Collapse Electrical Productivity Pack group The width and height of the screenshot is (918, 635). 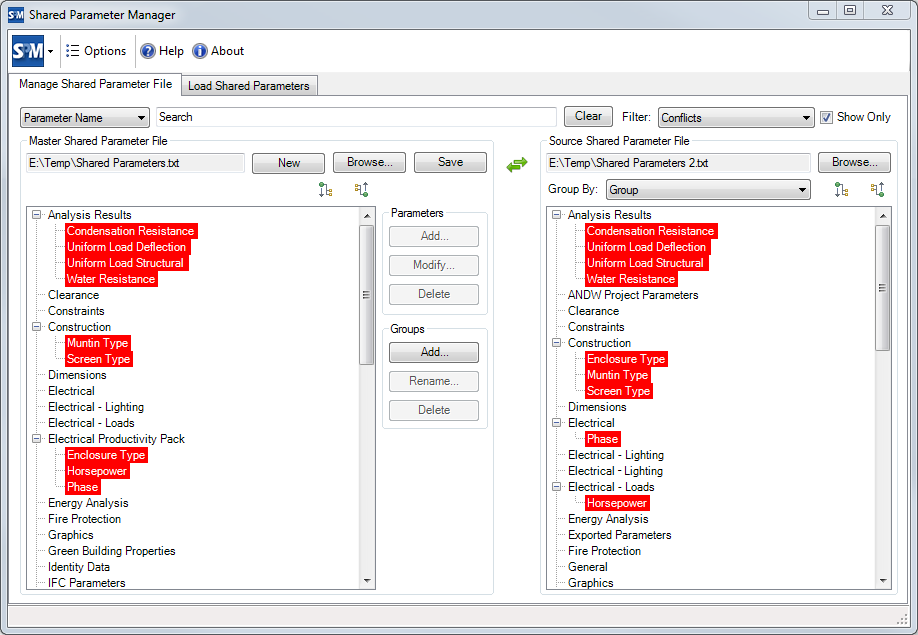37,438
